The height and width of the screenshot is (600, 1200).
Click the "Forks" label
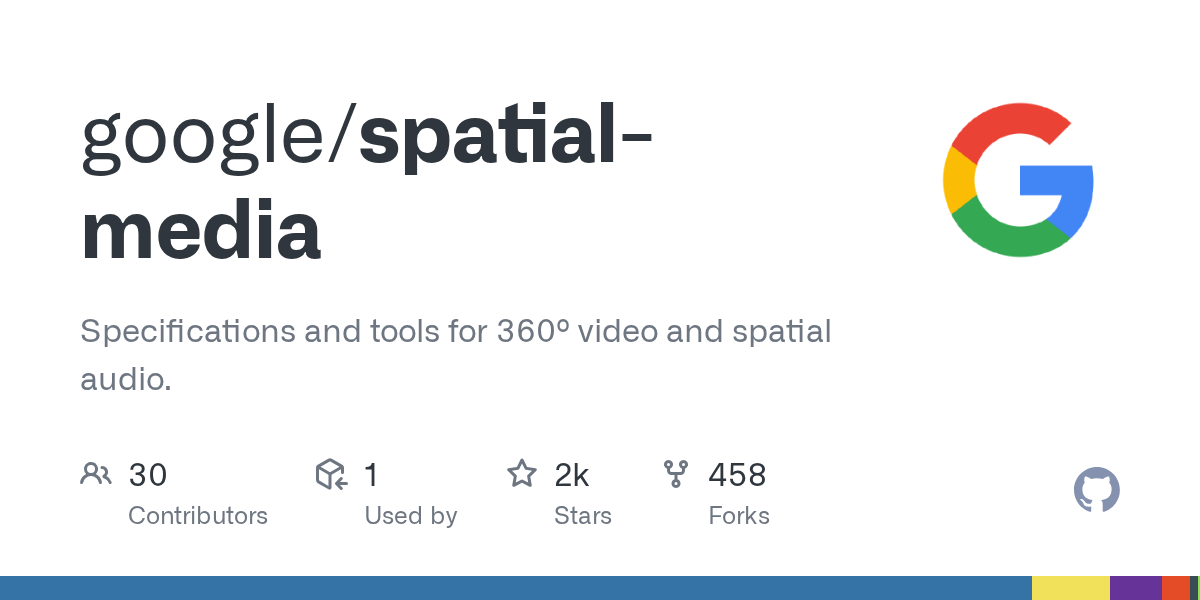point(739,516)
